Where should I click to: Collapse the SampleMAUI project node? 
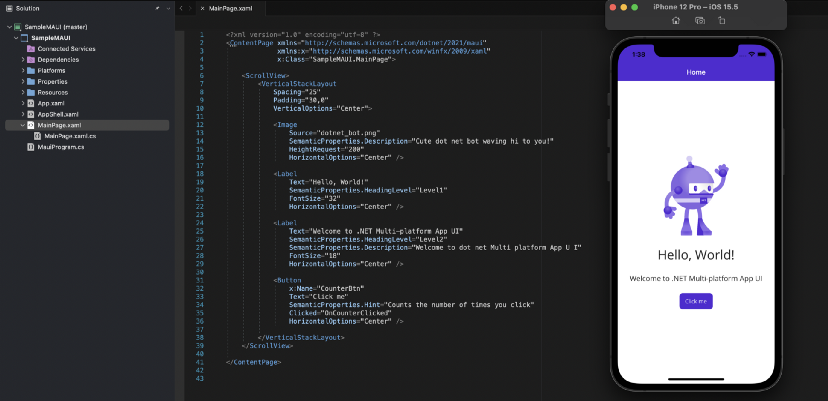(16, 38)
